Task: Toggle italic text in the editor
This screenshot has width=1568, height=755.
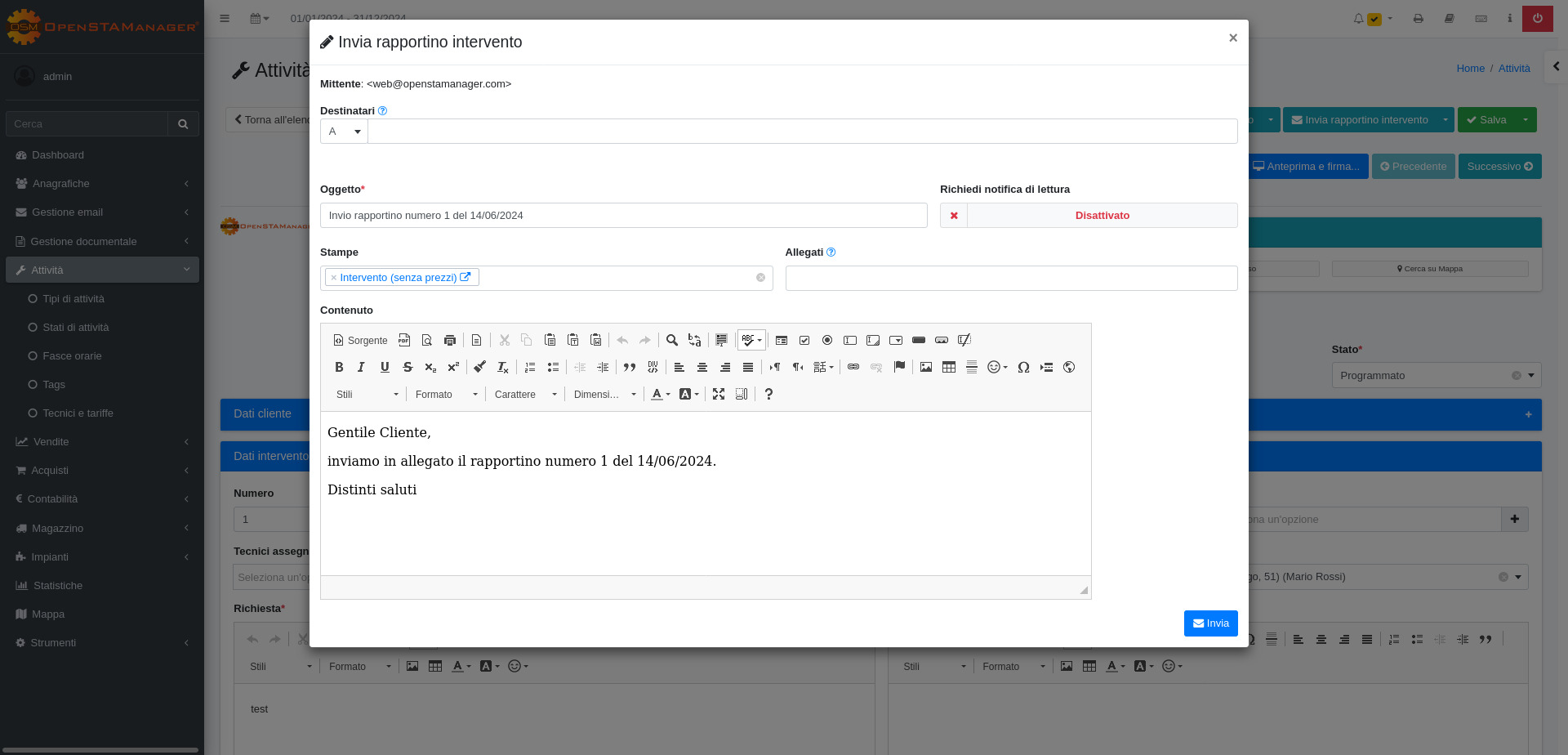Action: point(361,368)
